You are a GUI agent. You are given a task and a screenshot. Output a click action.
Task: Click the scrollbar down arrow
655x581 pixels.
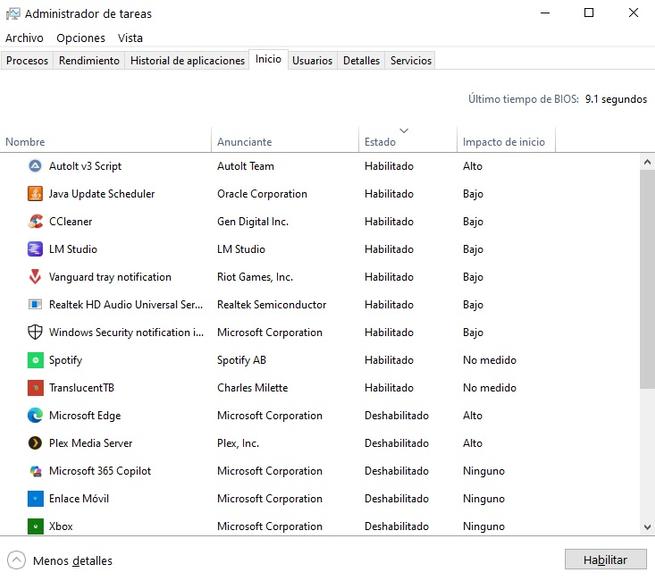(x=647, y=527)
